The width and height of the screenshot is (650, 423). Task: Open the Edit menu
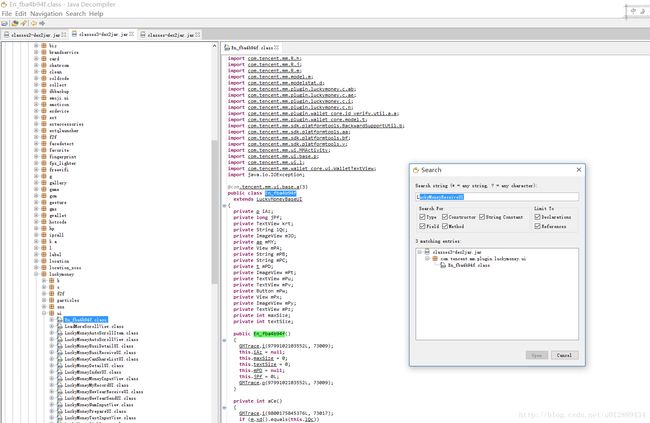click(21, 14)
